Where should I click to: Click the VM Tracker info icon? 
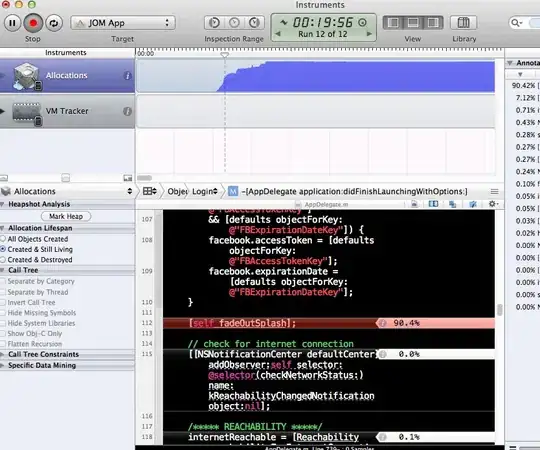tap(127, 111)
